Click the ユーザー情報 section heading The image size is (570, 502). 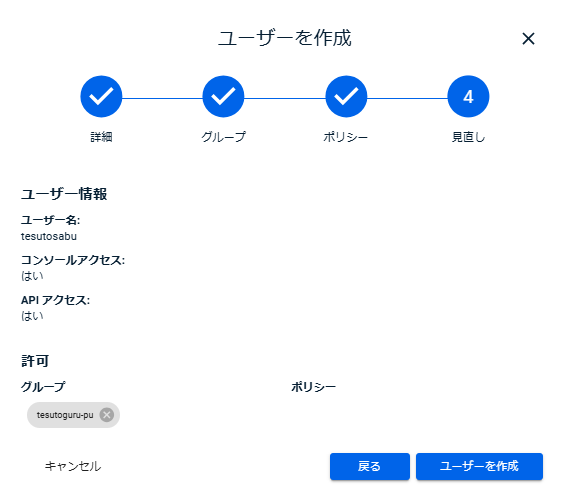pyautogui.click(x=64, y=194)
